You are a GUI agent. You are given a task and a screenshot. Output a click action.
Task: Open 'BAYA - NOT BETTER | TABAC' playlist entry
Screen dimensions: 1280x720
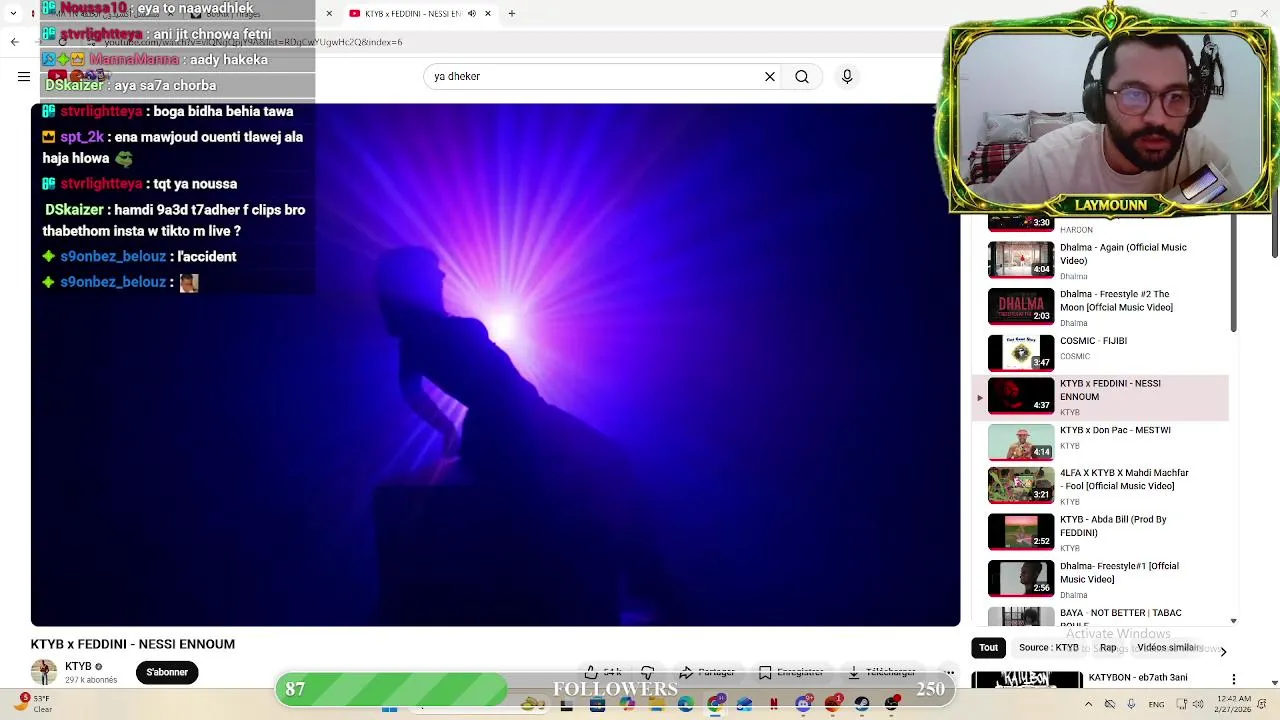(x=1100, y=617)
